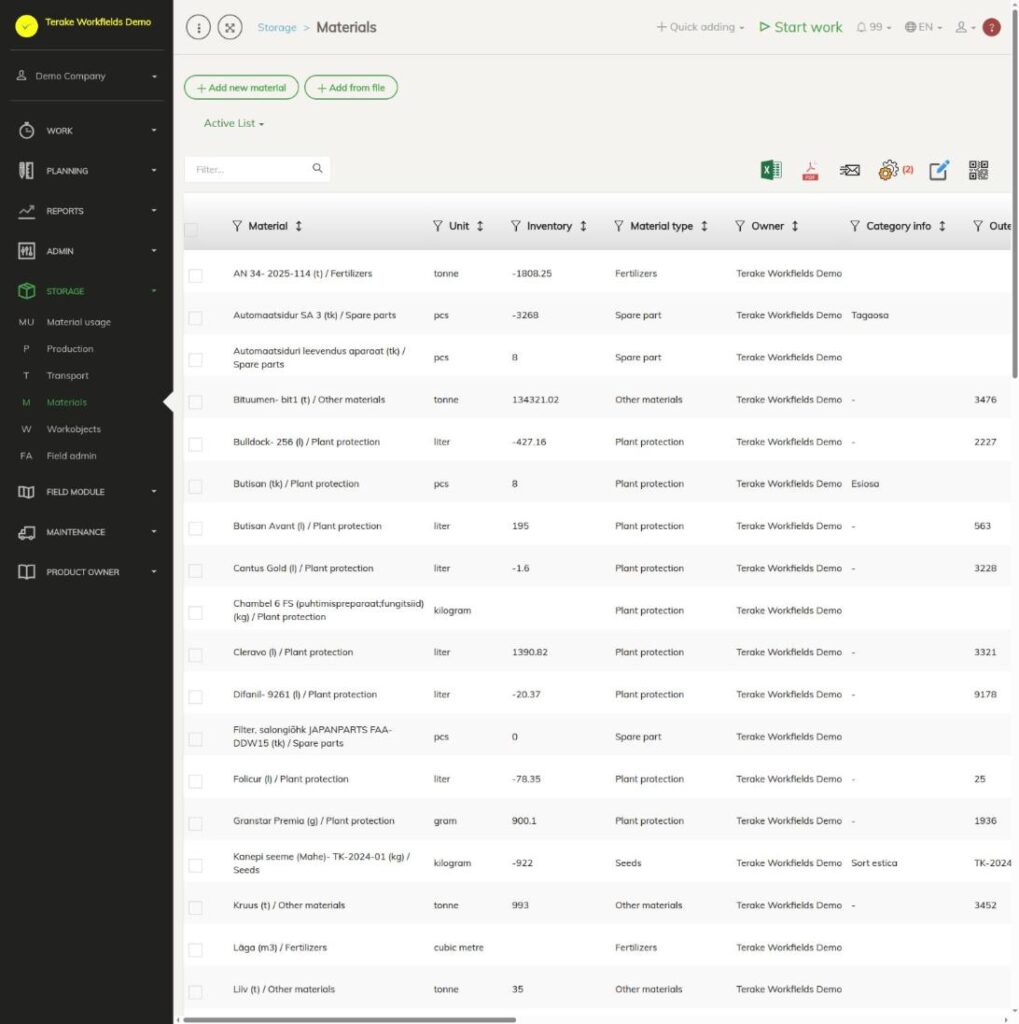
Task: Go to Production in sidebar
Action: coord(70,349)
